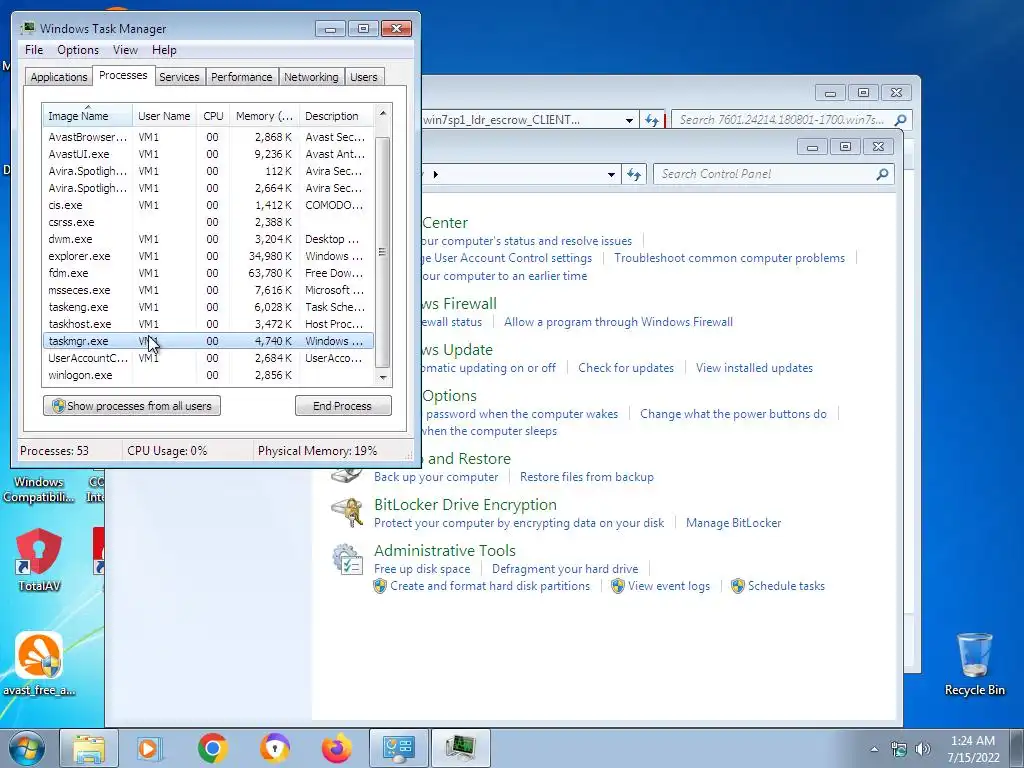Open Allow a program through Windows Firewall
Screen dimensions: 1024x768
coord(618,322)
